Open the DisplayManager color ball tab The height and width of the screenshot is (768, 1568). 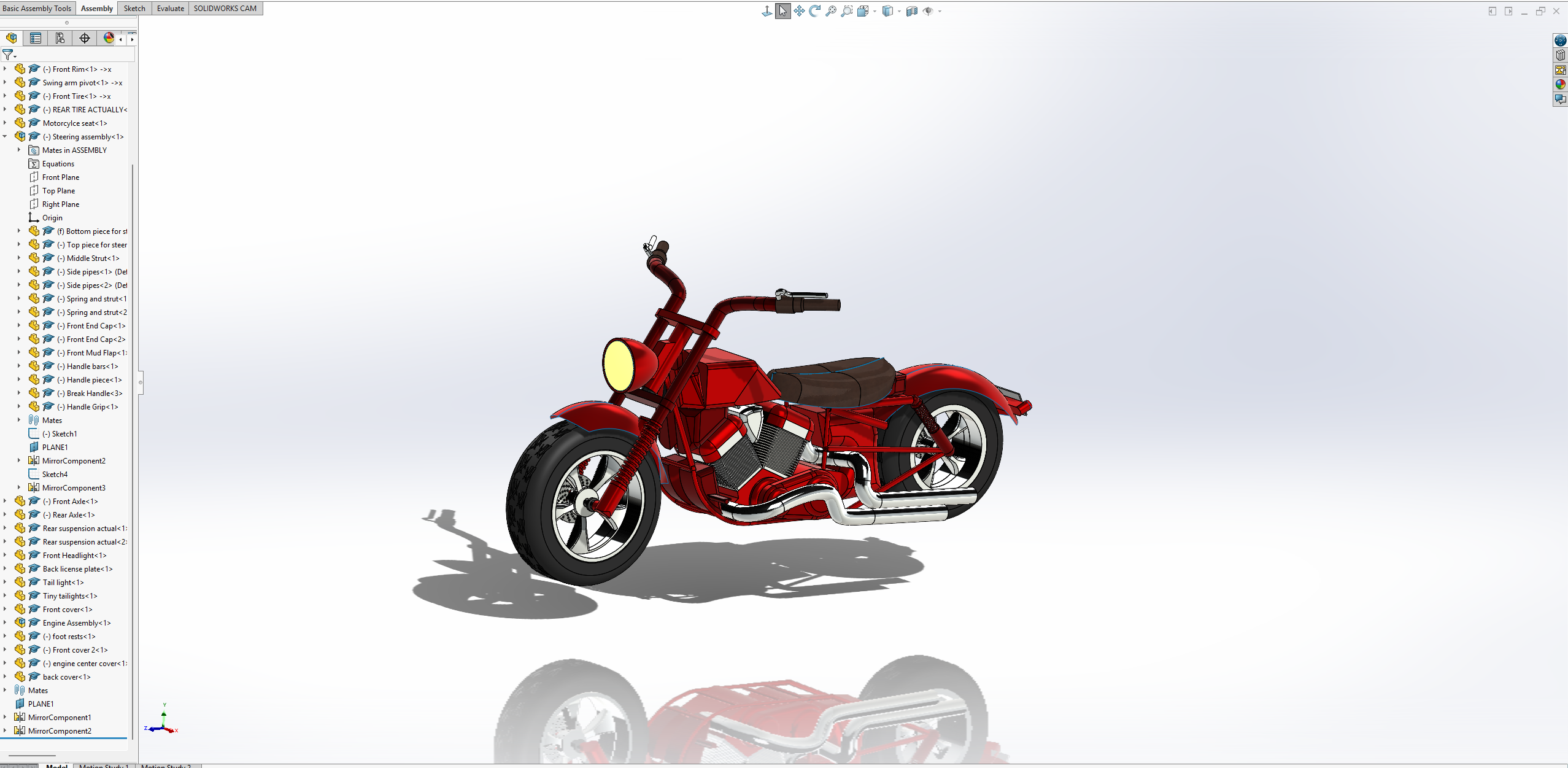[109, 38]
